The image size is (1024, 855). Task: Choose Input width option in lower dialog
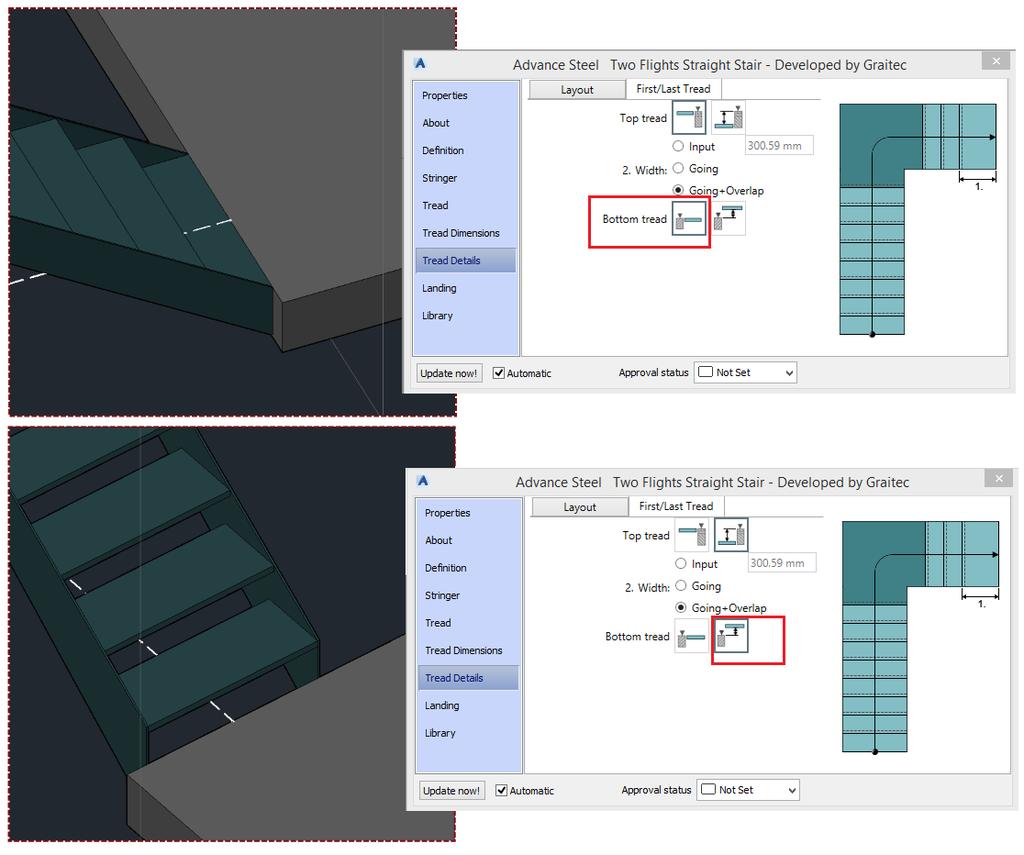pos(680,564)
